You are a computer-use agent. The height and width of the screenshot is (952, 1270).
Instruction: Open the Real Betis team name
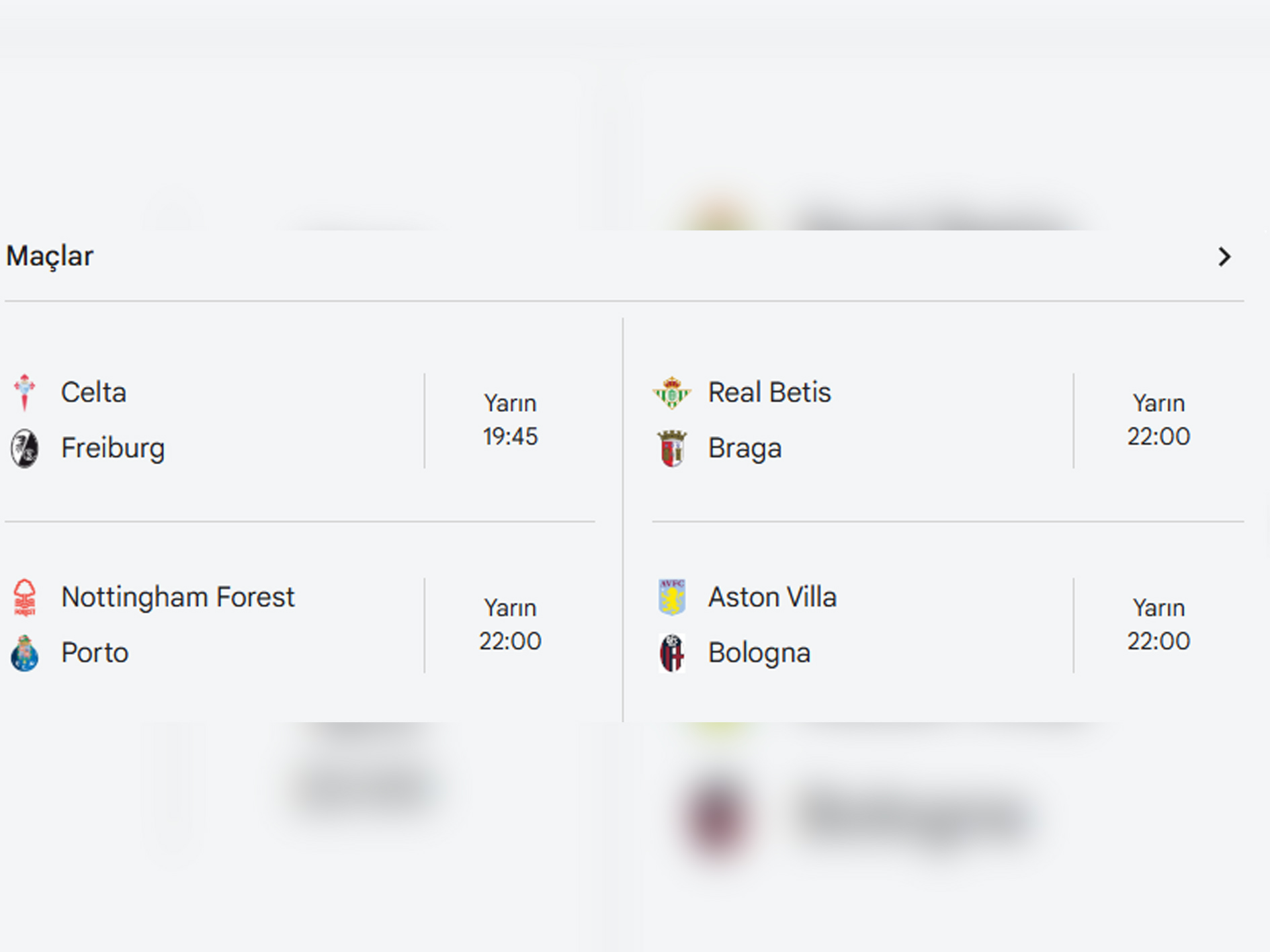(769, 392)
